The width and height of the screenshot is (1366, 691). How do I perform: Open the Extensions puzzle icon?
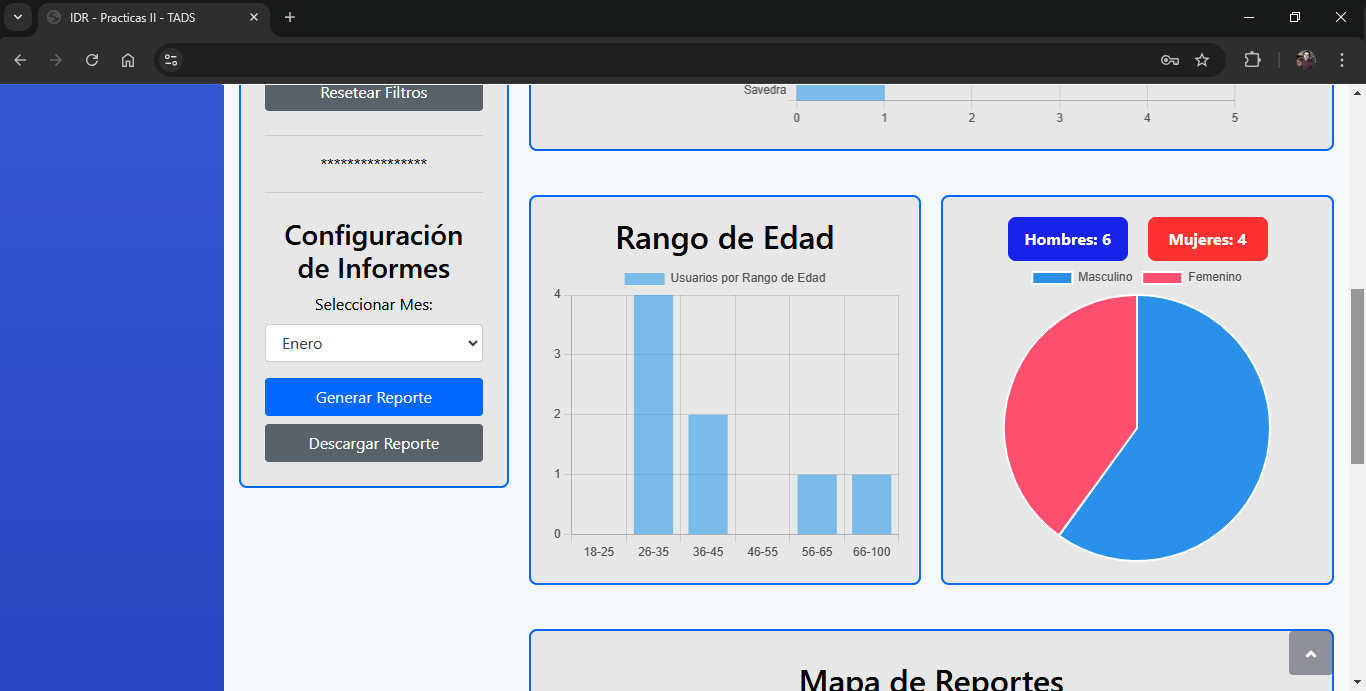(x=1252, y=60)
